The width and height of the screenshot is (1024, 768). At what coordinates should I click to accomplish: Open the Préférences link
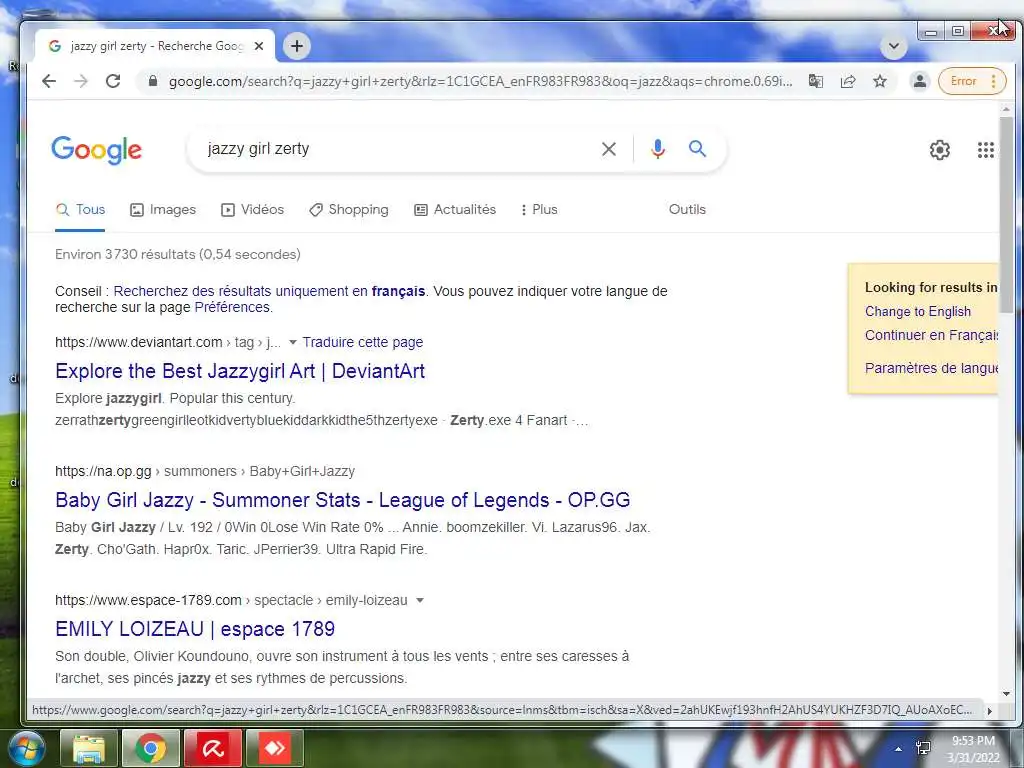232,308
